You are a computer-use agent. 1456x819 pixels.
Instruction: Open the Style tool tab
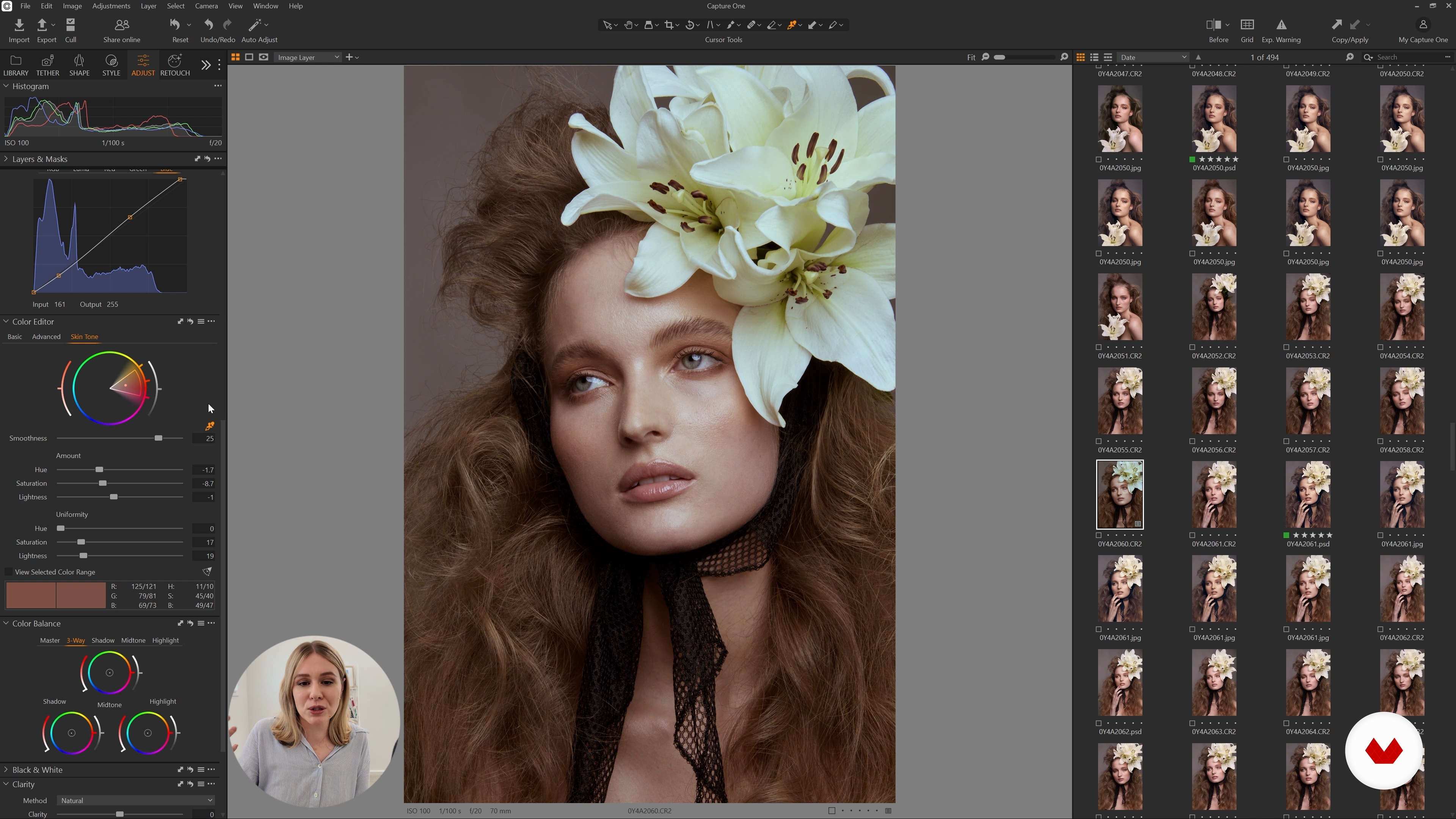pos(111,65)
